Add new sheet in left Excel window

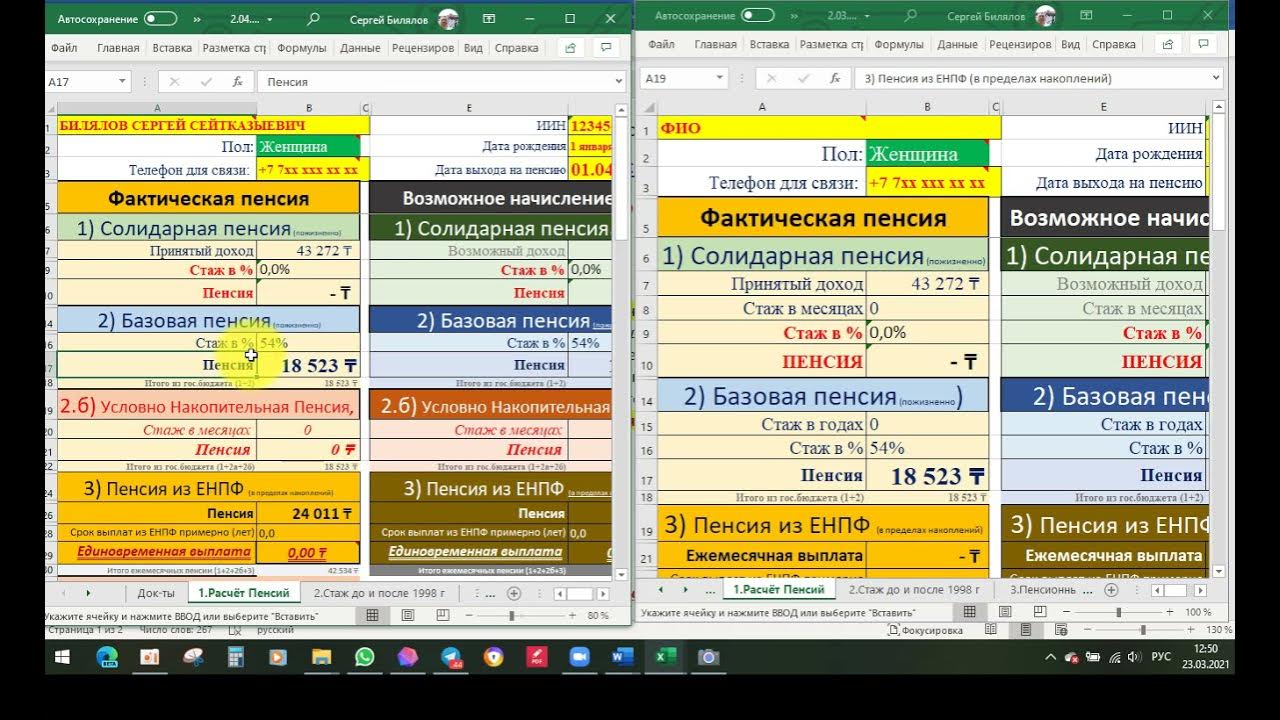[513, 593]
